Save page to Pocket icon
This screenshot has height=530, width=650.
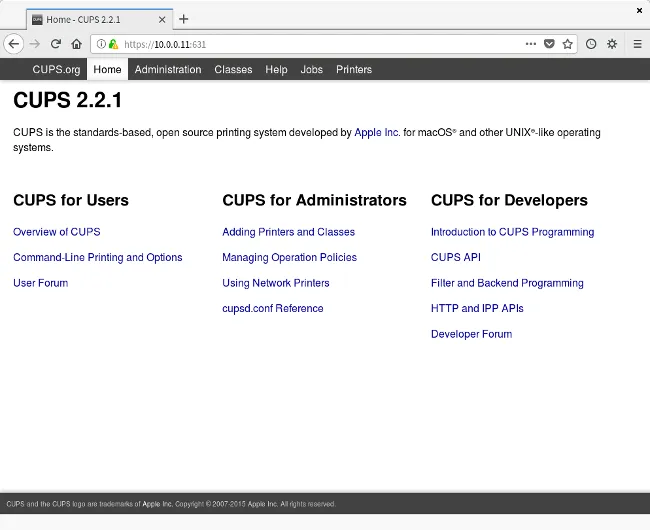pyautogui.click(x=549, y=44)
